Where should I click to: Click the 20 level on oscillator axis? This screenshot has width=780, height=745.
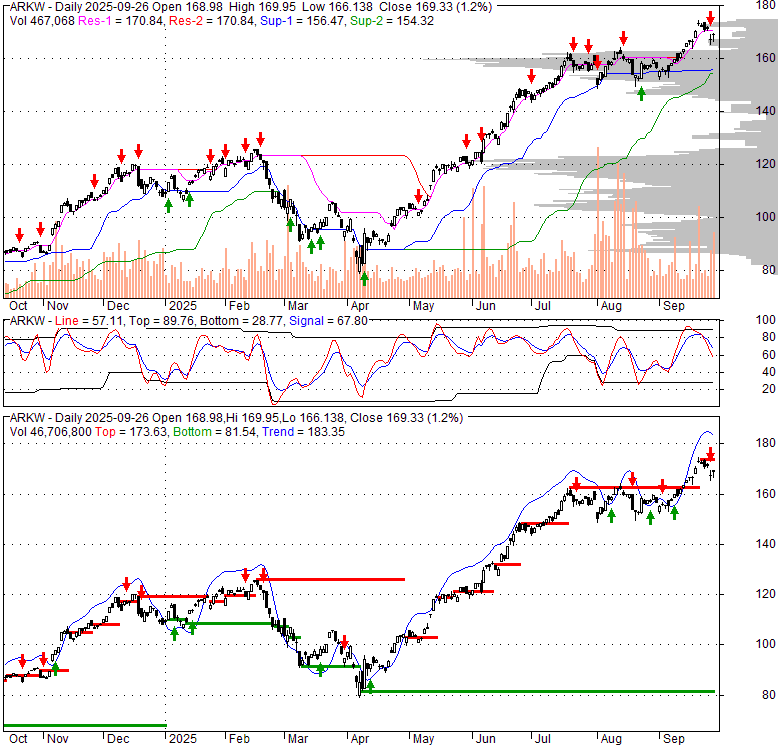(x=769, y=389)
